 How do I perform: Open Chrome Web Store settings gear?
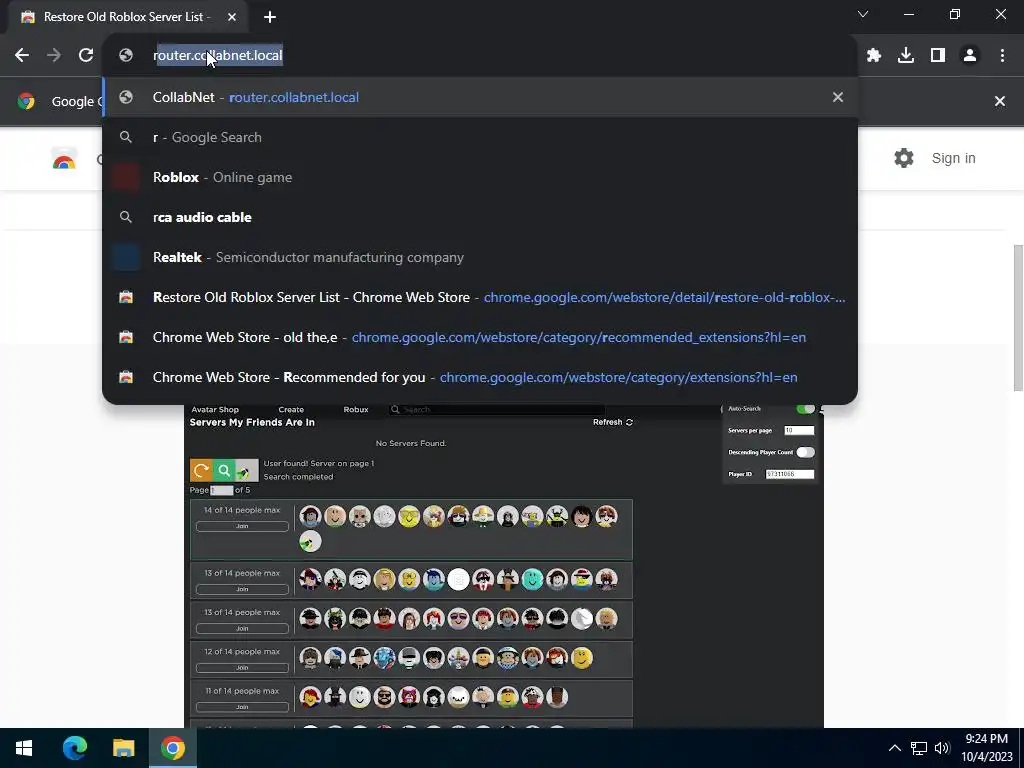pyautogui.click(x=904, y=158)
